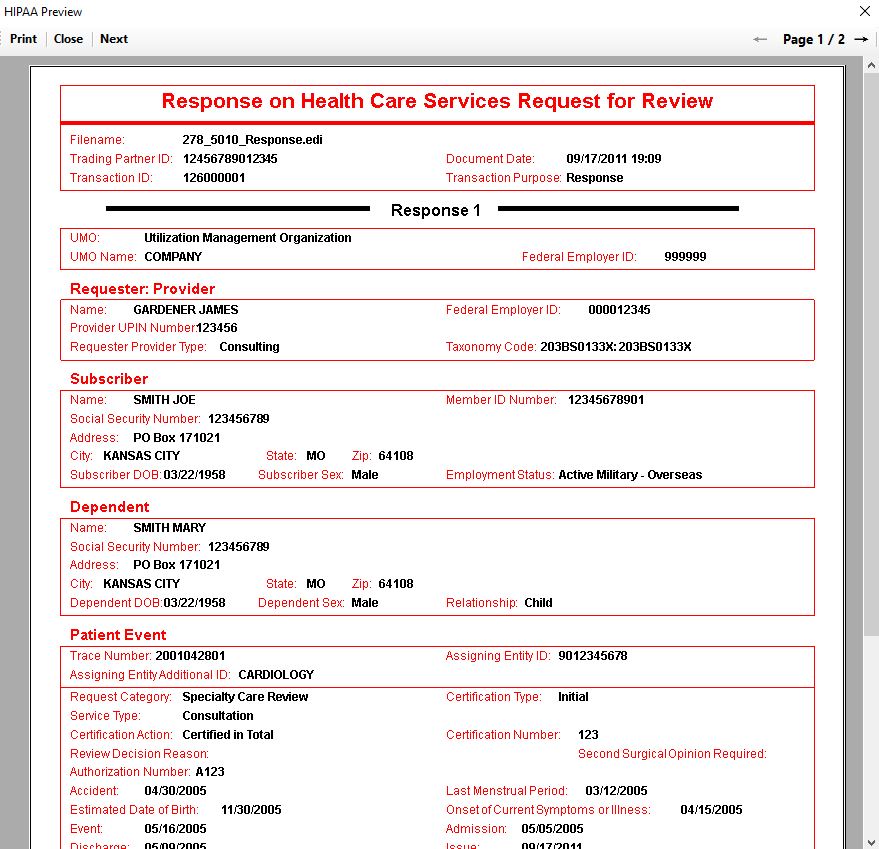Image resolution: width=879 pixels, height=849 pixels.
Task: Click Taxonomy Code 203BS0133X value
Action: tap(616, 347)
